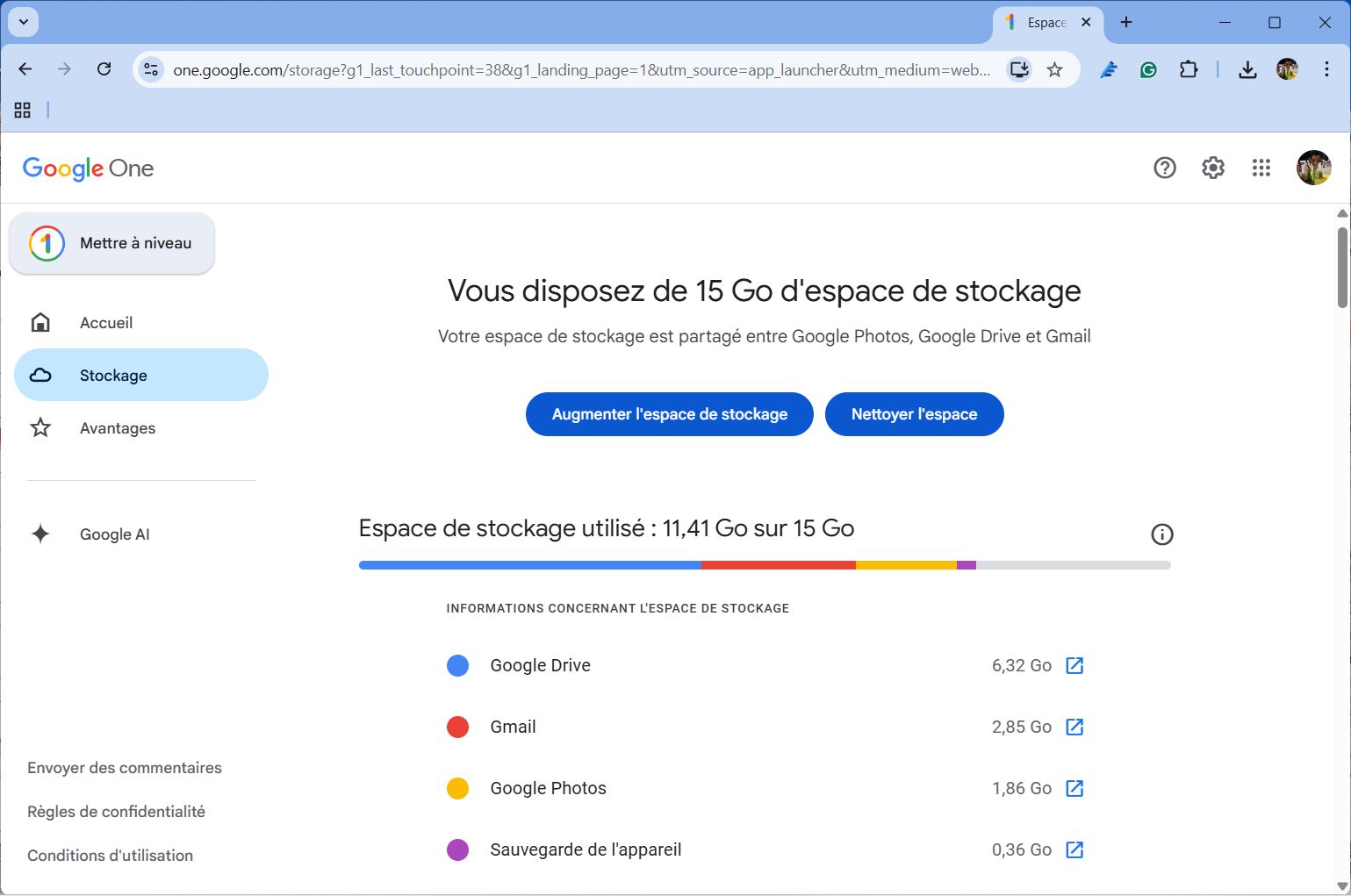This screenshot has height=896, width=1351.
Task: Select the Avantages sidebar entry
Action: [118, 427]
